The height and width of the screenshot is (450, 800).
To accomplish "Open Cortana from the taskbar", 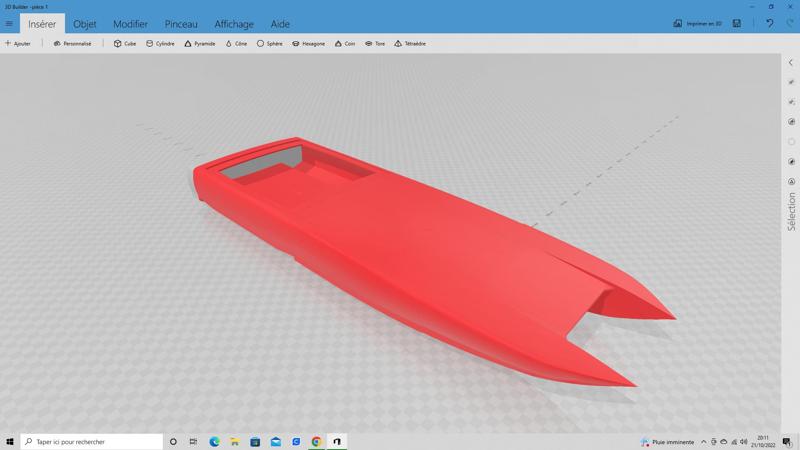I will point(173,442).
